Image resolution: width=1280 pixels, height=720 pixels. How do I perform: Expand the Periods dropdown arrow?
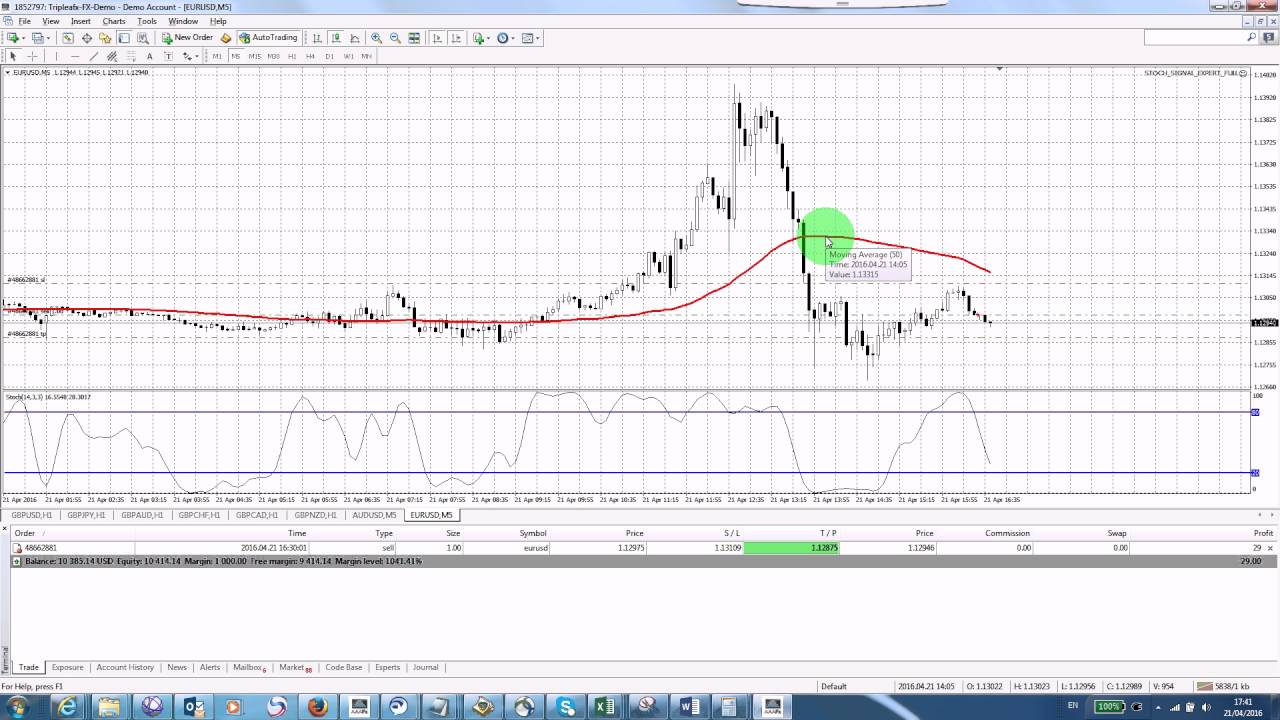(x=513, y=38)
